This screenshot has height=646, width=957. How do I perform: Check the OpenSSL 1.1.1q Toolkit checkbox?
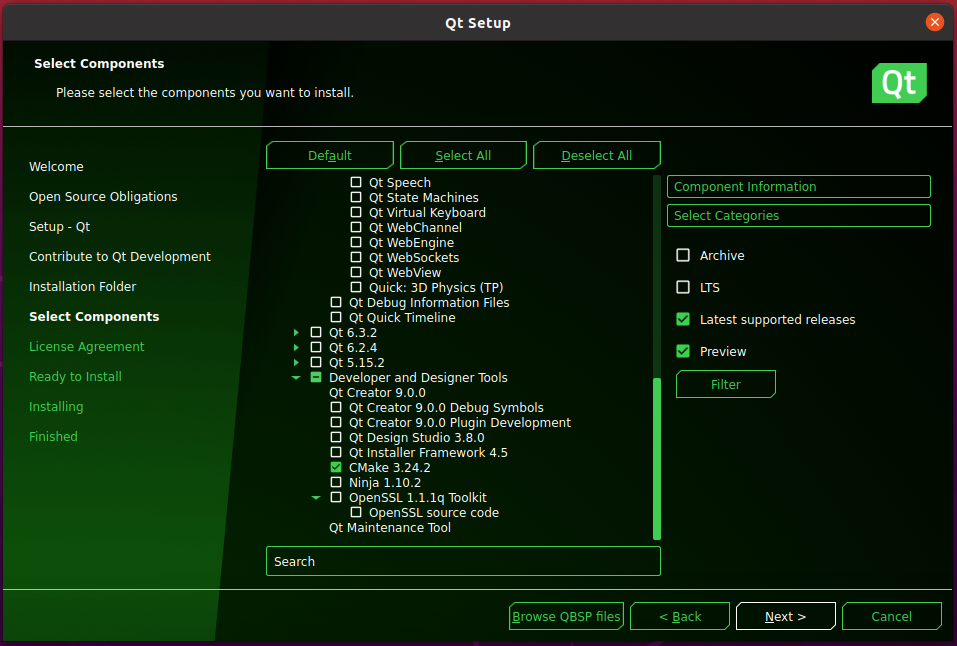[x=336, y=498]
